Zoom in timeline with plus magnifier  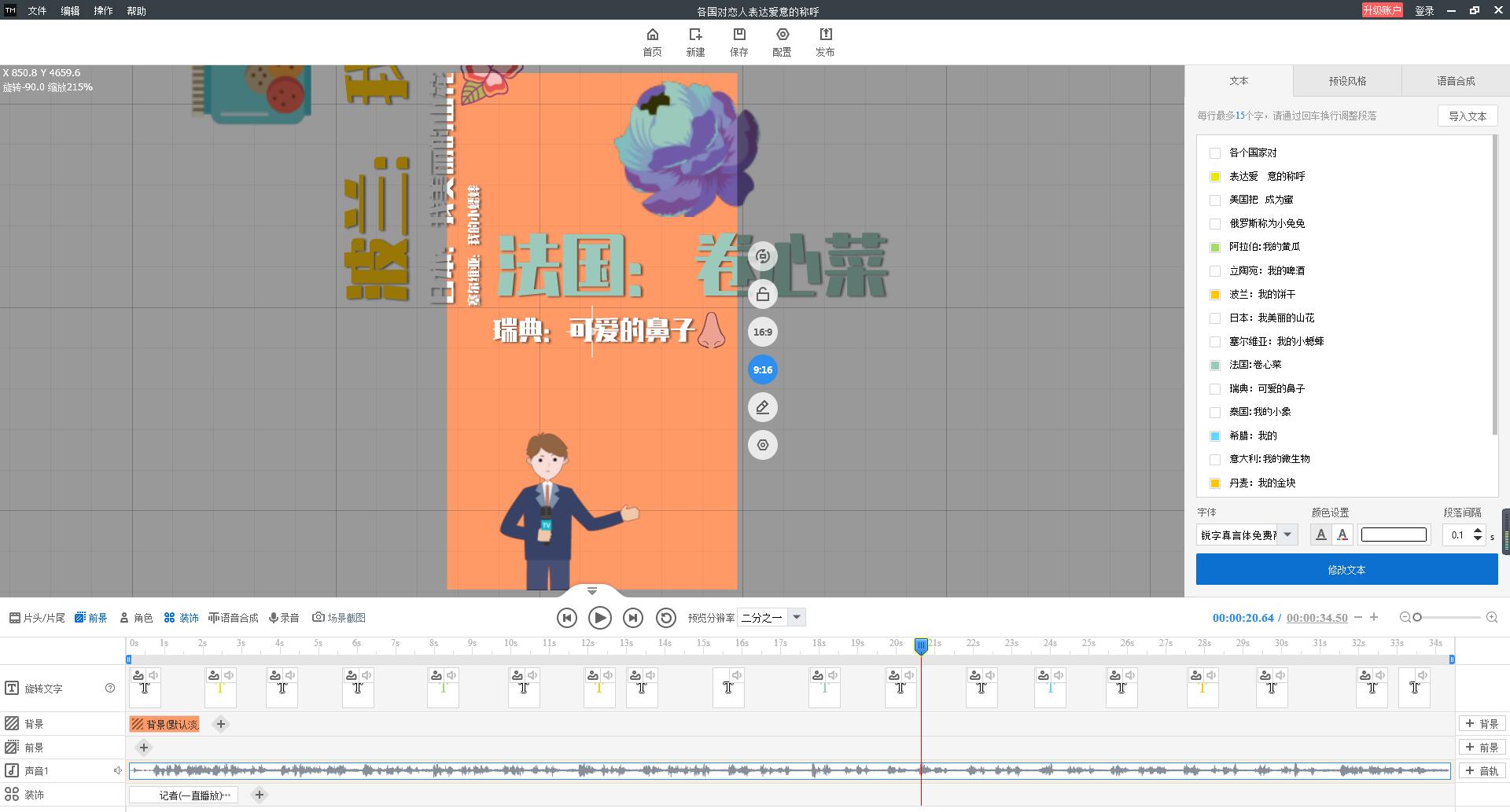[1492, 618]
